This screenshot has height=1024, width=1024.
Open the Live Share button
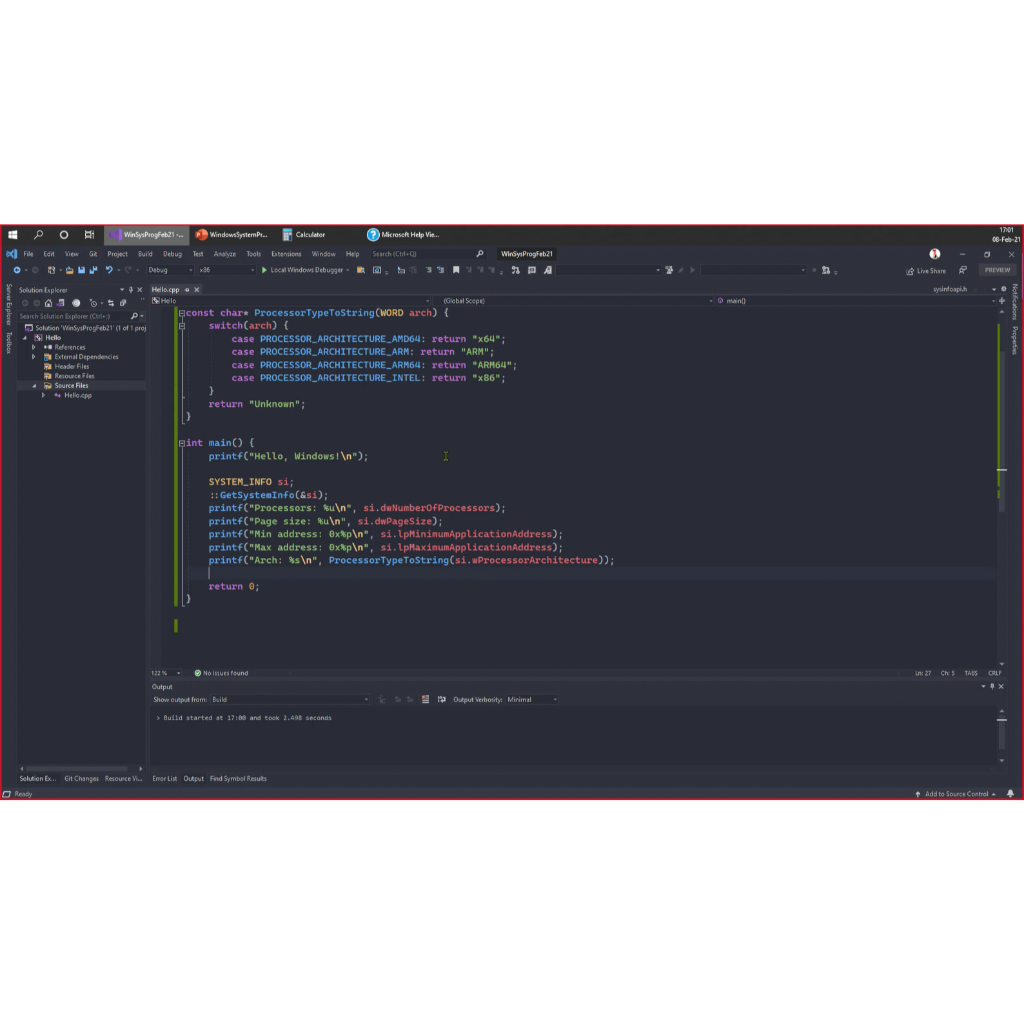pyautogui.click(x=926, y=270)
